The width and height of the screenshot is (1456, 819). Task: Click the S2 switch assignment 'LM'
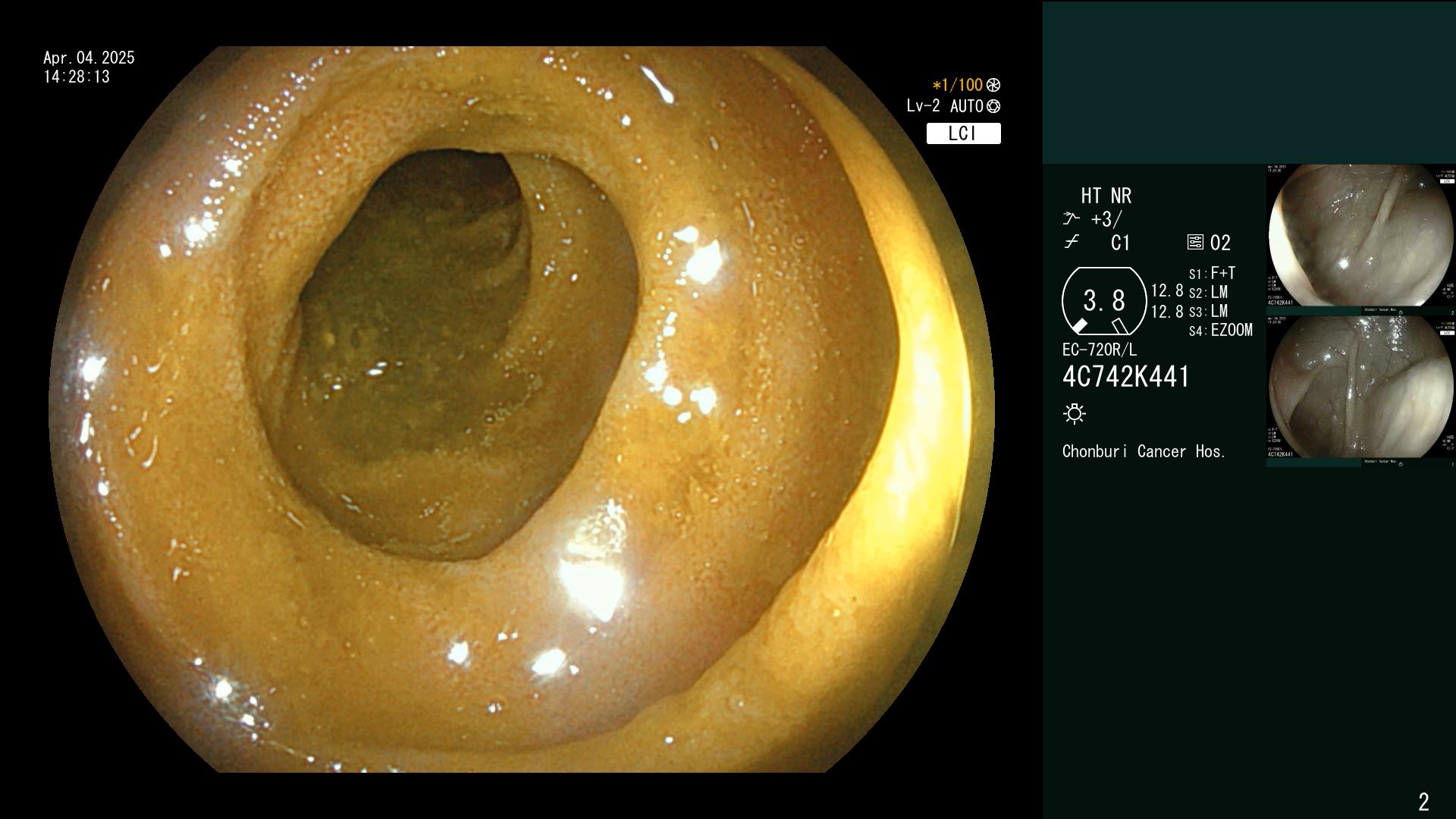[x=1219, y=292]
